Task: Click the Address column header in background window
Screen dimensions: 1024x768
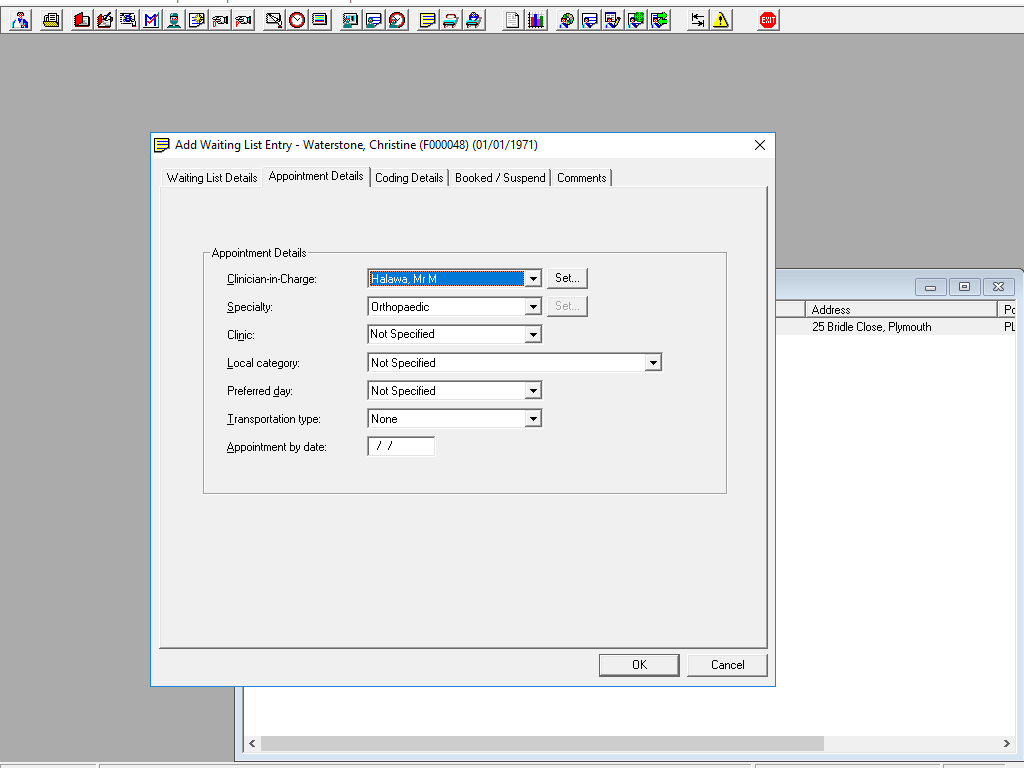Action: coord(901,310)
